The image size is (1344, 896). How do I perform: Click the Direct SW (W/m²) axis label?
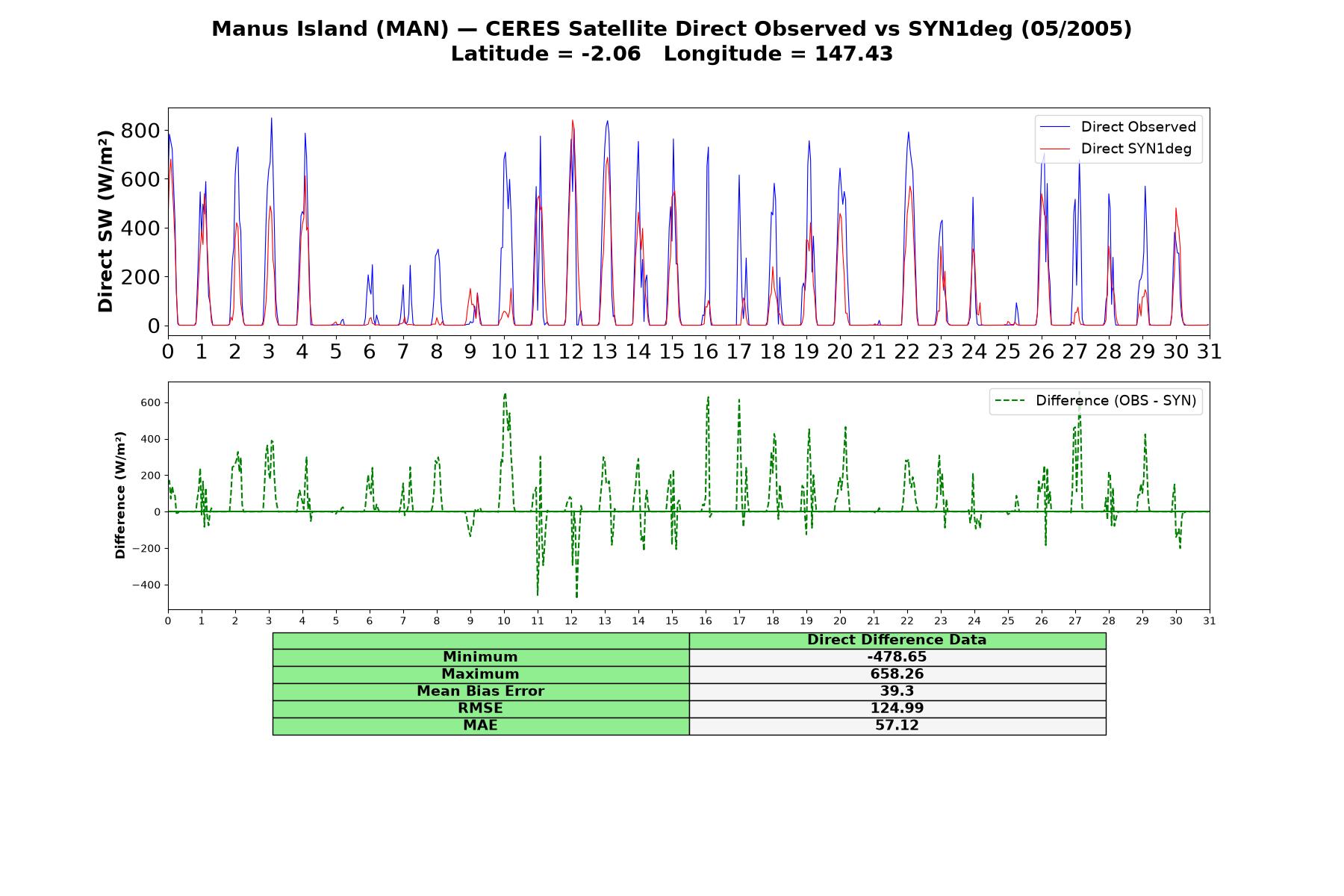[105, 221]
